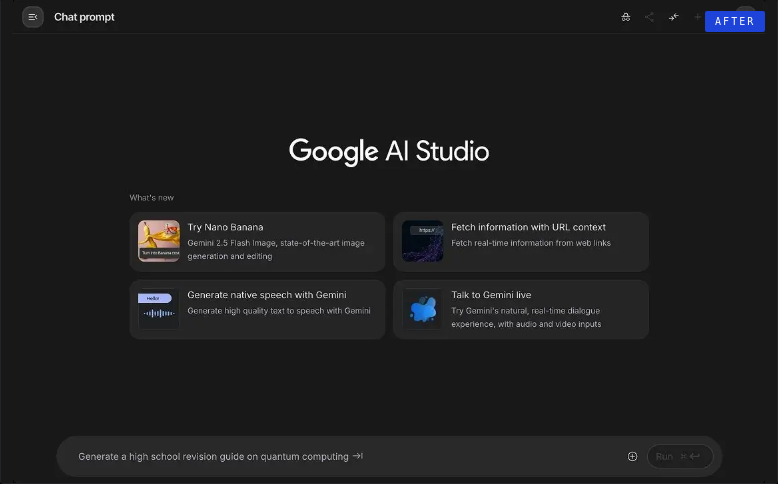Click the new chat plus icon in header

pos(697,17)
